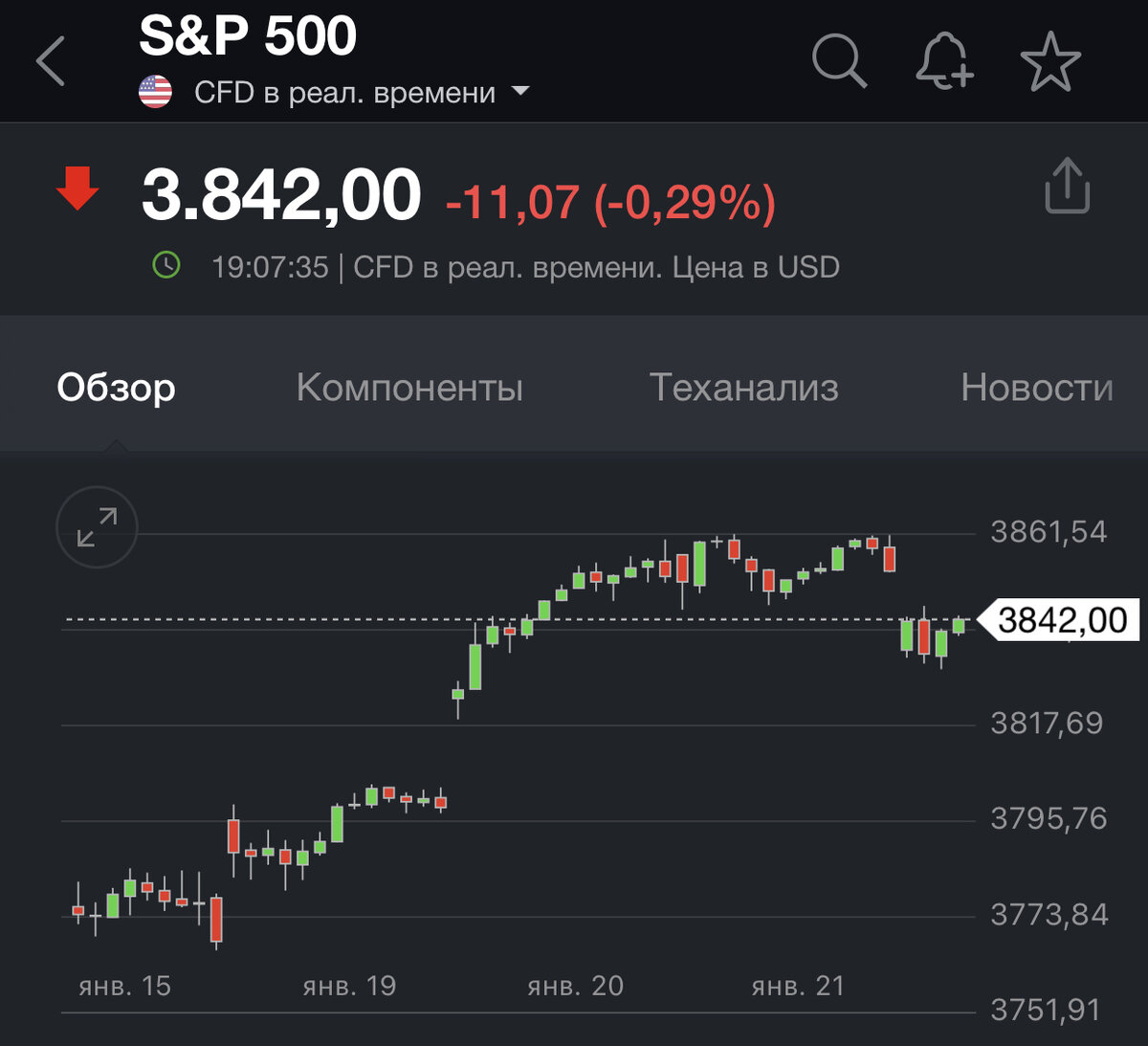Tap the red down arrow indicator
This screenshot has height=1046, width=1148.
click(77, 188)
